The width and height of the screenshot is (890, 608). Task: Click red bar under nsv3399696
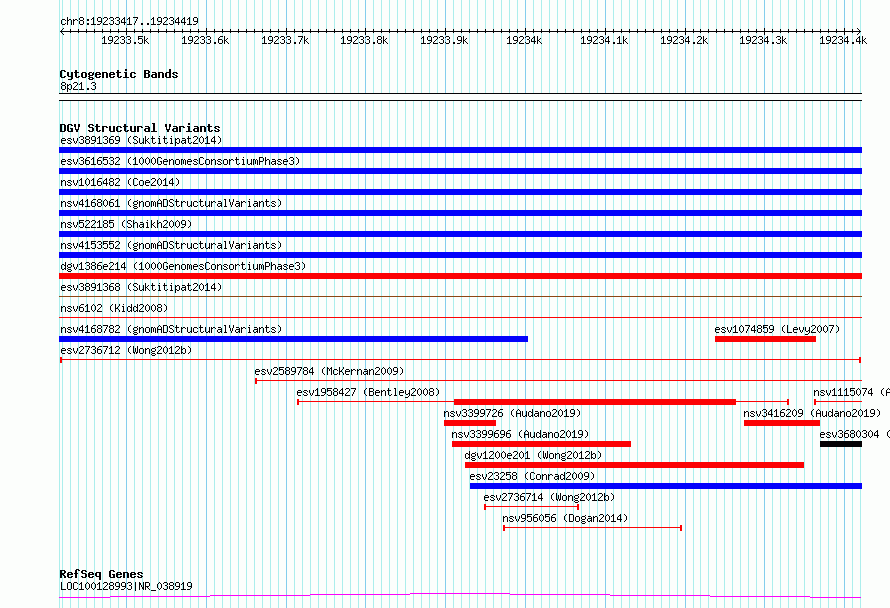[x=541, y=444]
